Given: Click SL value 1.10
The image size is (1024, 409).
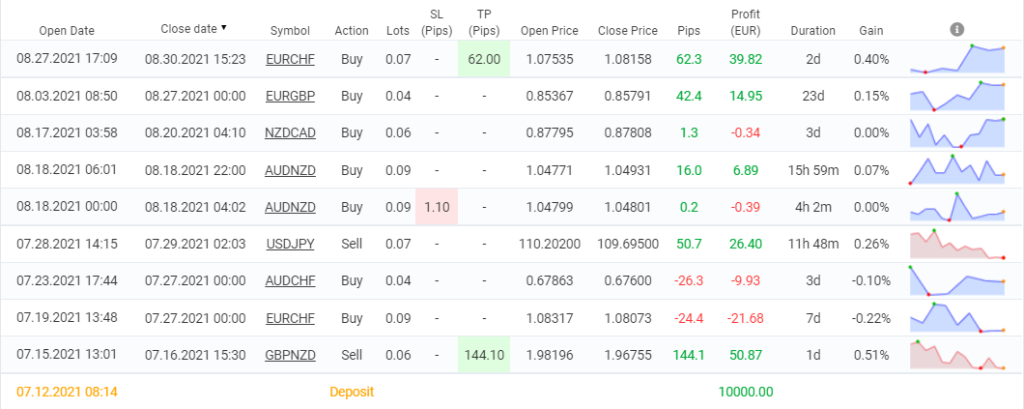Looking at the screenshot, I should 436,208.
